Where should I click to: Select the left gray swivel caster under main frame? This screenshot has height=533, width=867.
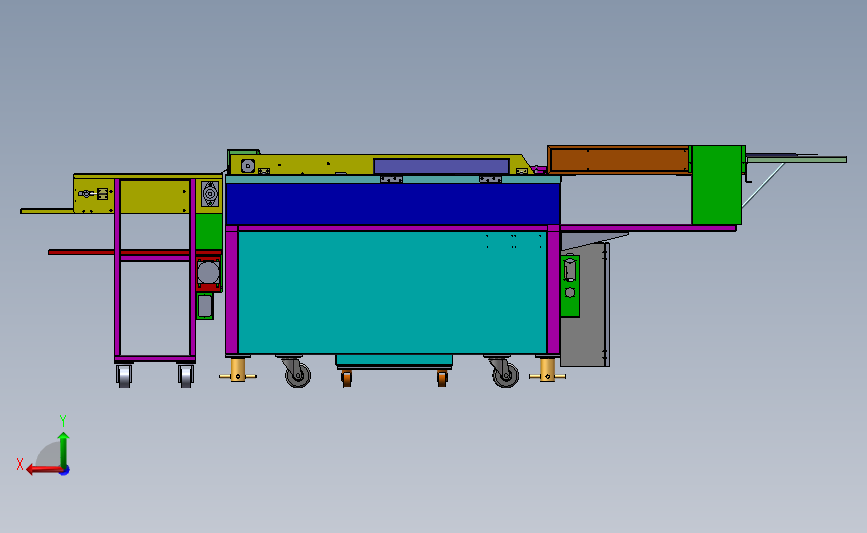point(295,372)
